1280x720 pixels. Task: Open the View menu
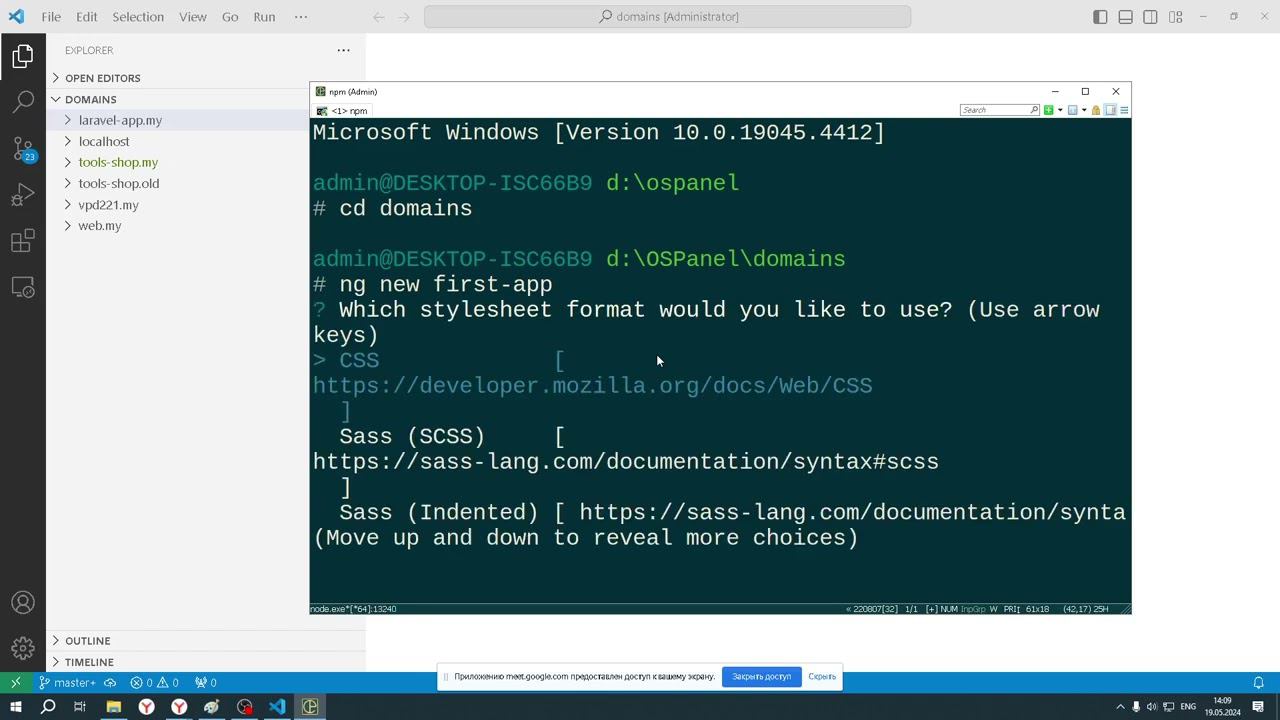[193, 17]
